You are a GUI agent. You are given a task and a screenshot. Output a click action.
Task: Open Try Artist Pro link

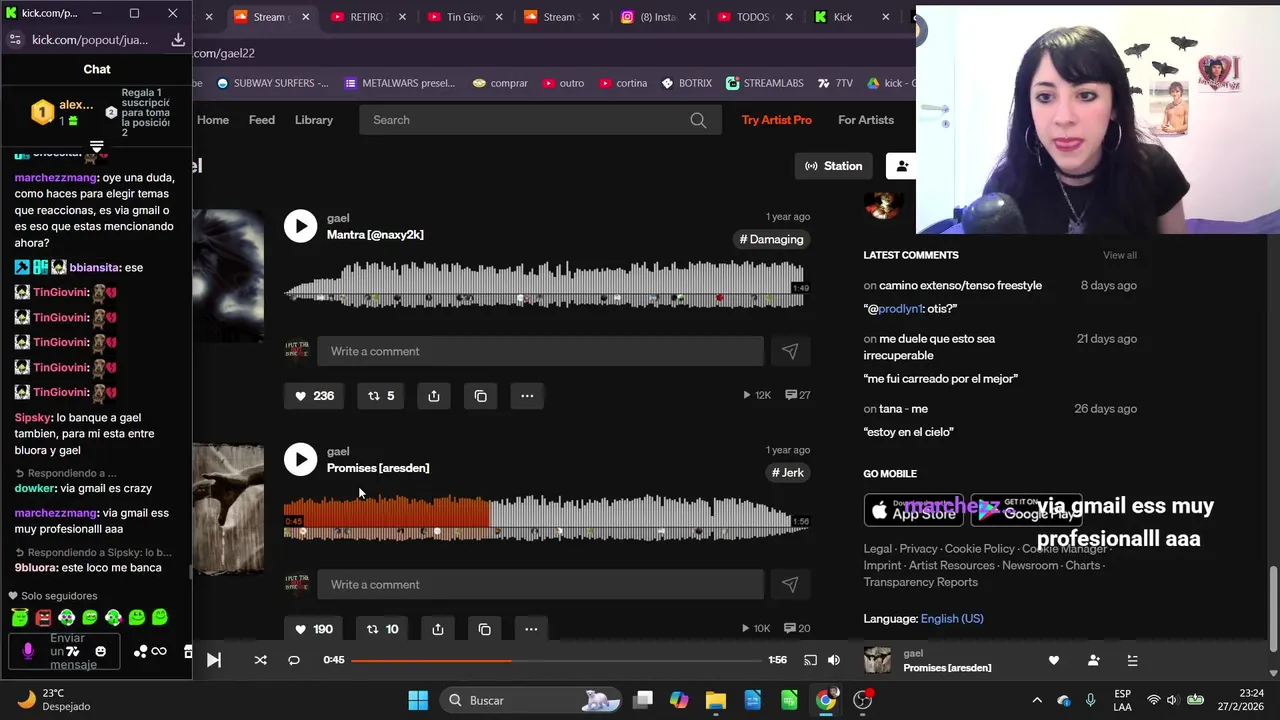(x=777, y=120)
